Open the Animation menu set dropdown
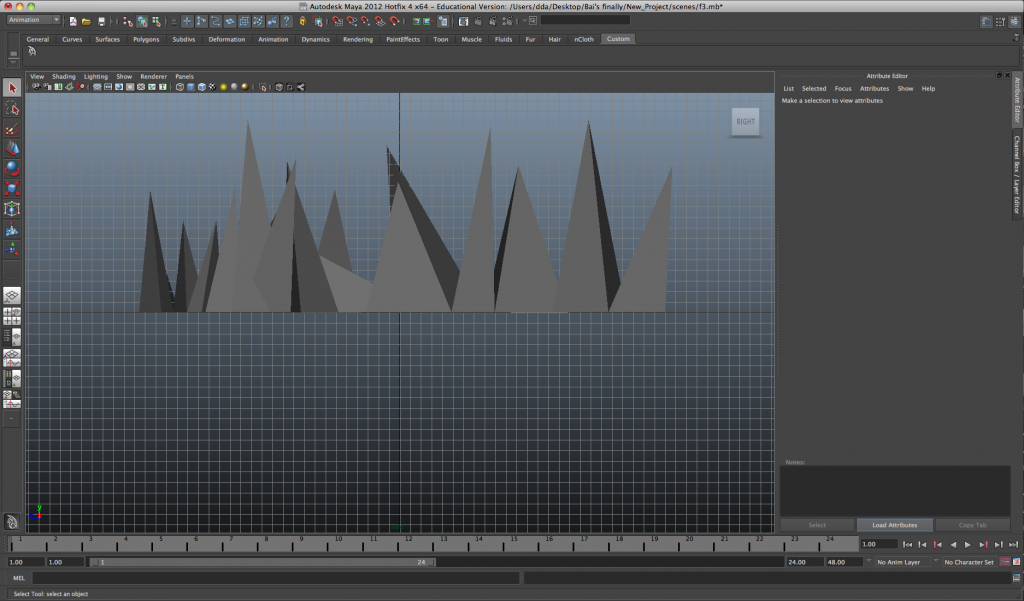Image resolution: width=1024 pixels, height=601 pixels. coord(34,20)
